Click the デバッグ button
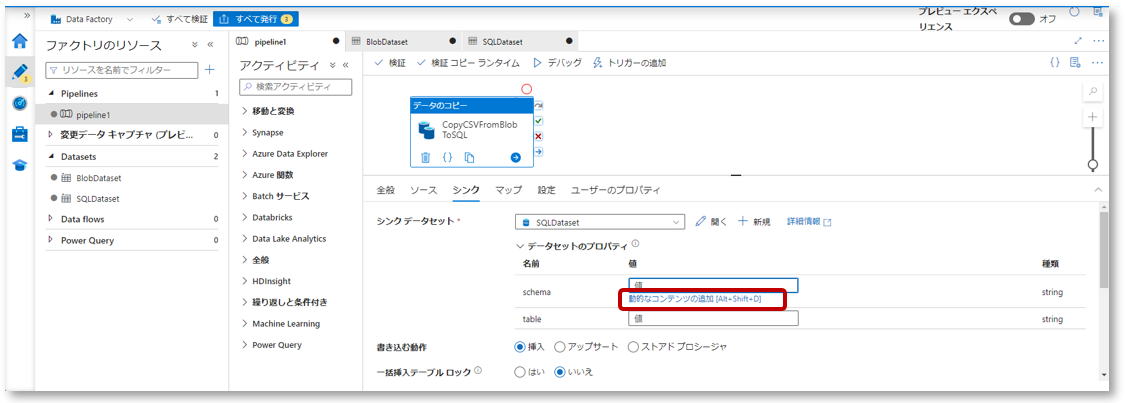Image resolution: width=1125 pixels, height=403 pixels. point(557,63)
